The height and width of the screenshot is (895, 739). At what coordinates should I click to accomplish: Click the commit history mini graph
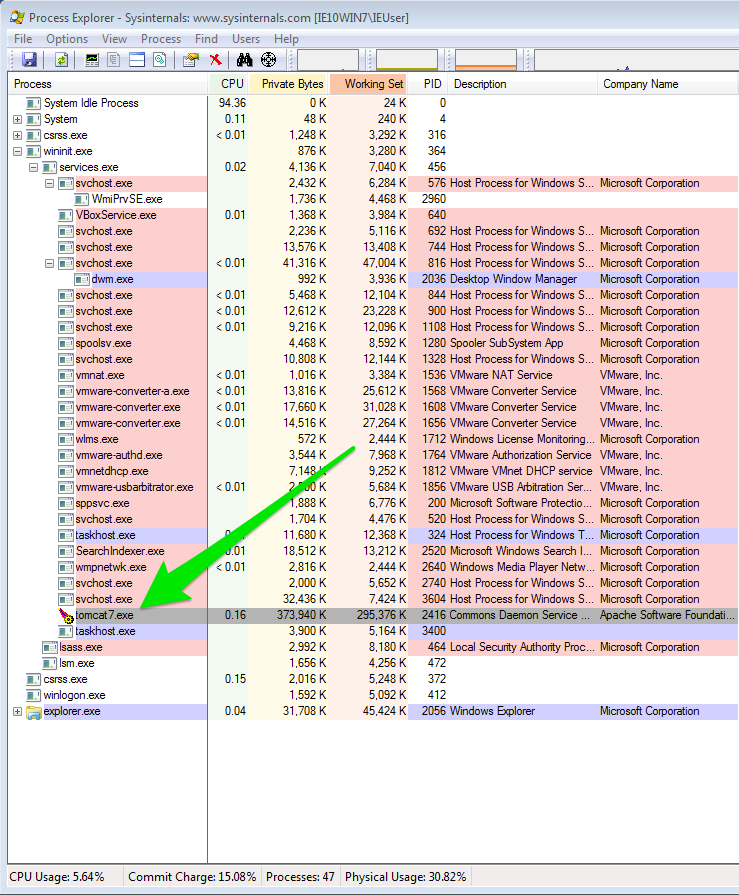pyautogui.click(x=407, y=60)
